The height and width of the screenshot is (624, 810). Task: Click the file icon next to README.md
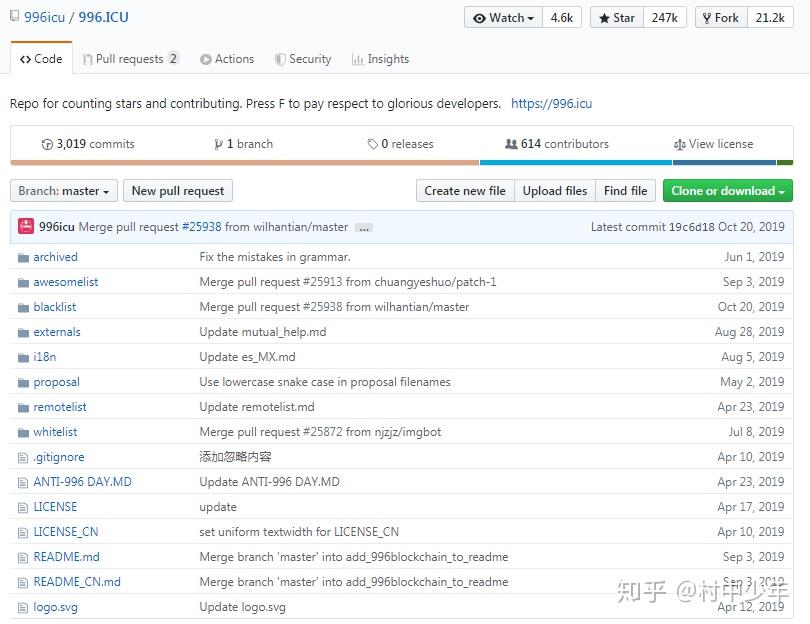click(23, 557)
